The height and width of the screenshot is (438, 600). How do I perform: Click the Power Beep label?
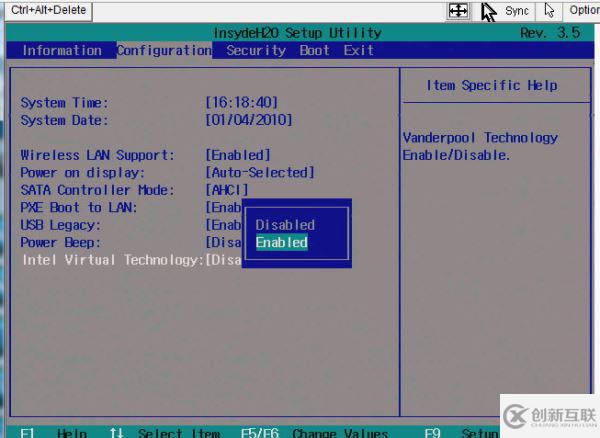click(x=60, y=243)
